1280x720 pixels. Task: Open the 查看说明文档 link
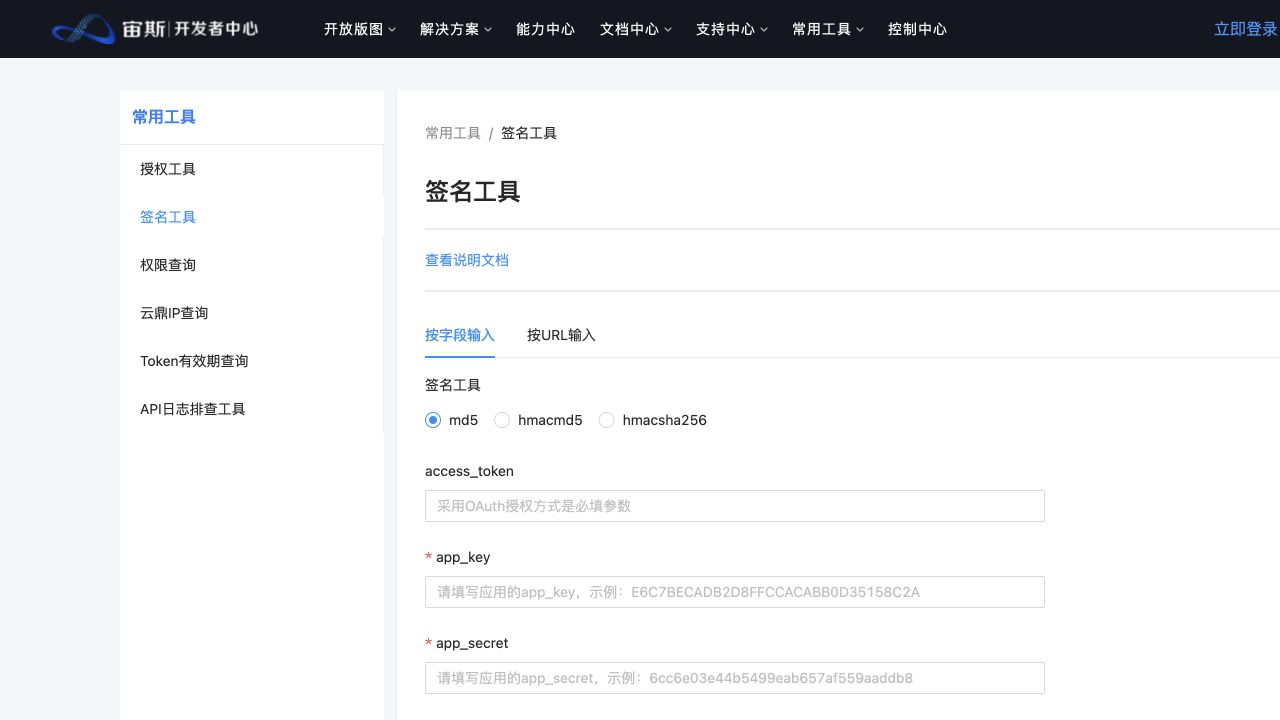coord(467,260)
